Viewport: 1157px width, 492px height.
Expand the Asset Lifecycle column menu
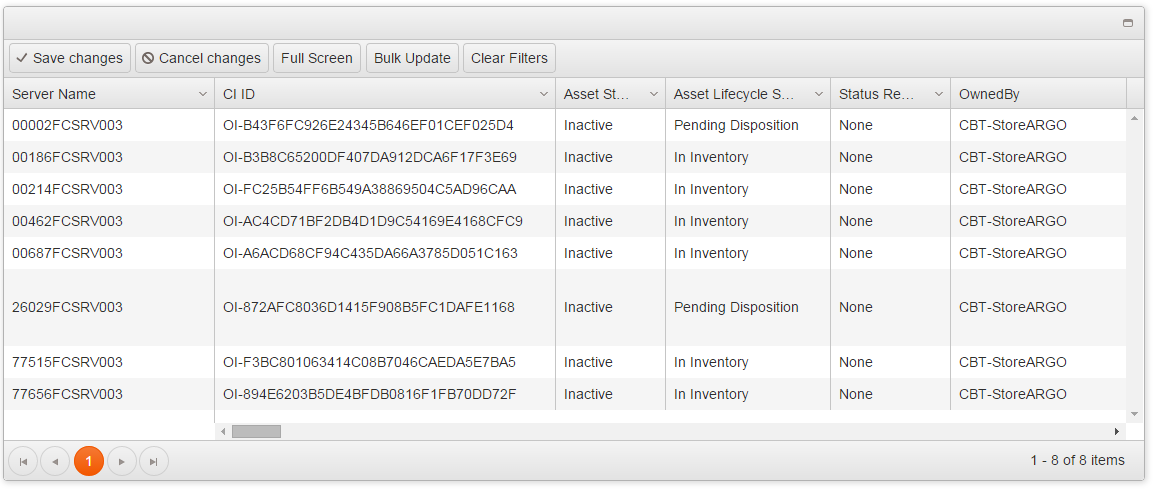(819, 94)
